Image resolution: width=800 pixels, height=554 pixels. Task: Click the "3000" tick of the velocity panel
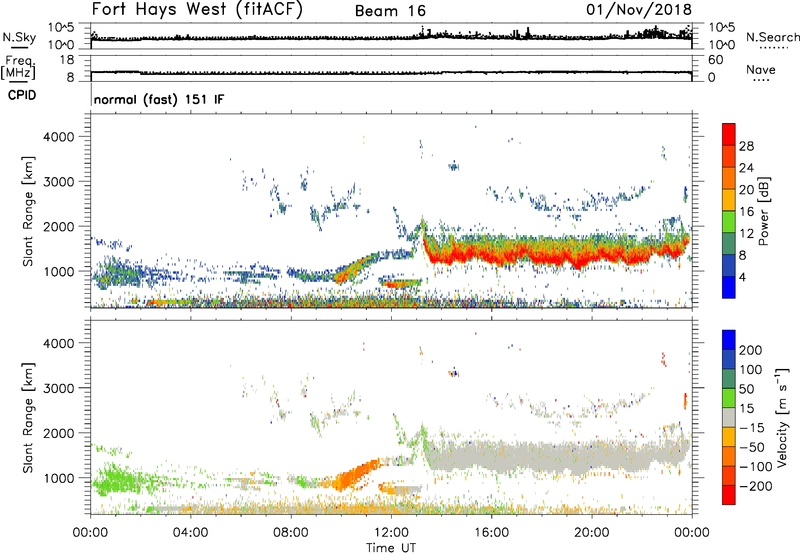[x=59, y=388]
